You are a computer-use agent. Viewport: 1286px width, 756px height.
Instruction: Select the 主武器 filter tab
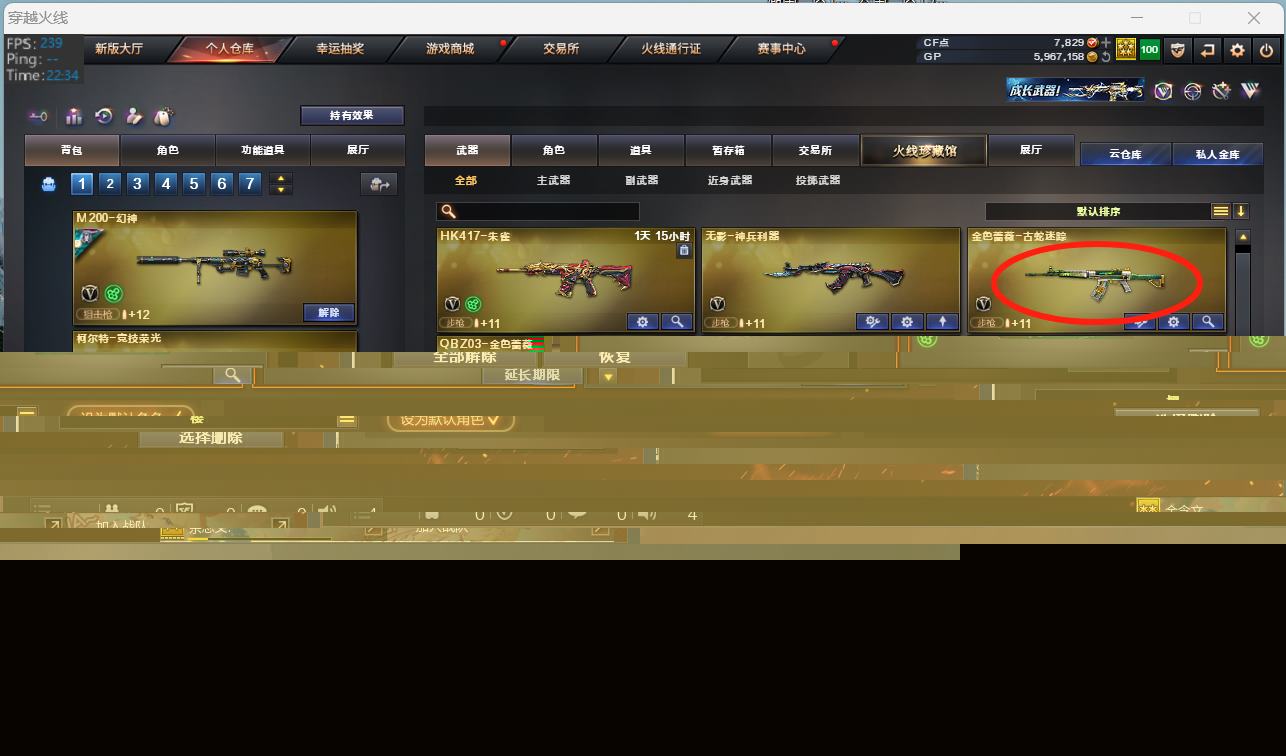[553, 181]
